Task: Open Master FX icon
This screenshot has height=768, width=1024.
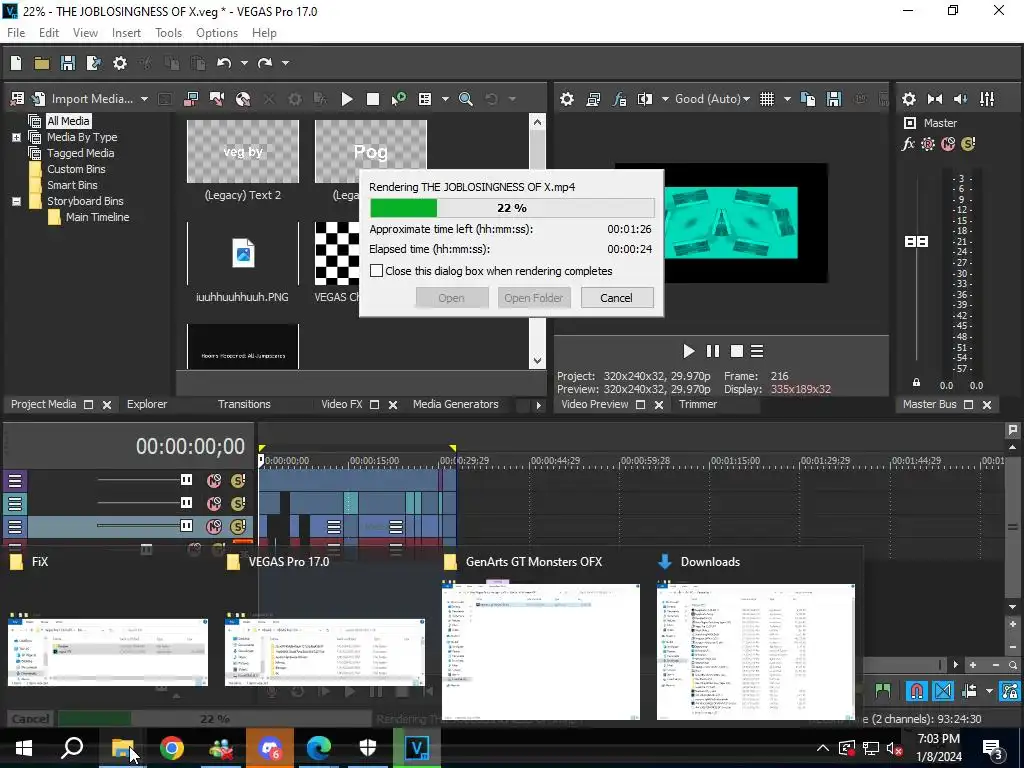Action: (x=908, y=144)
